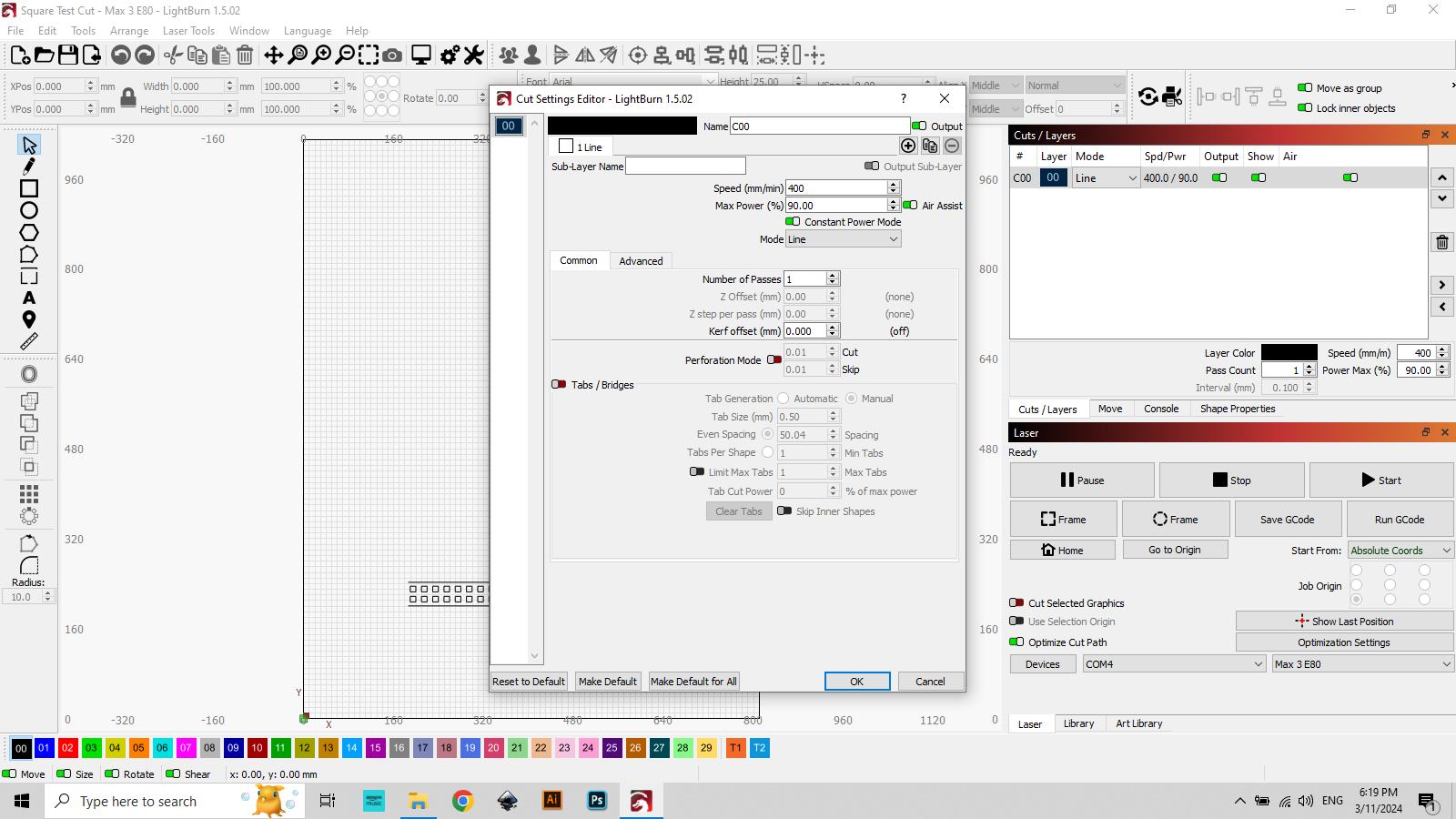Image resolution: width=1456 pixels, height=819 pixels.
Task: Open the Camera capture toolbar icon
Action: coord(392,56)
